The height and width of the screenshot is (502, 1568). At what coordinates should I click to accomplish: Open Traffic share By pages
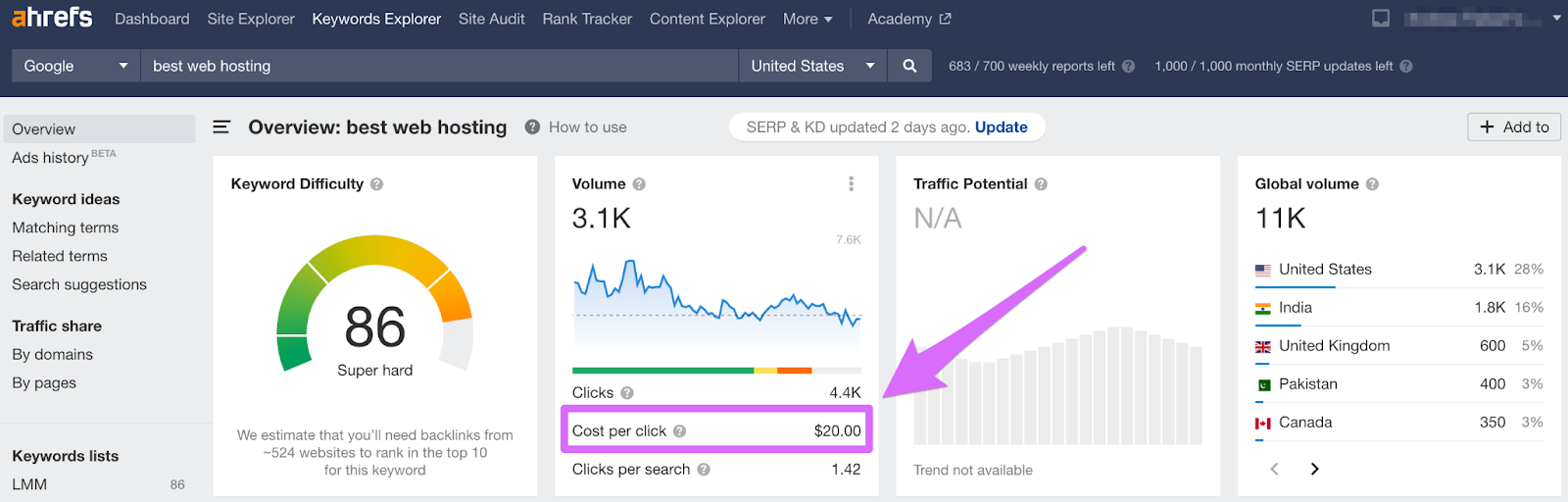(x=44, y=382)
